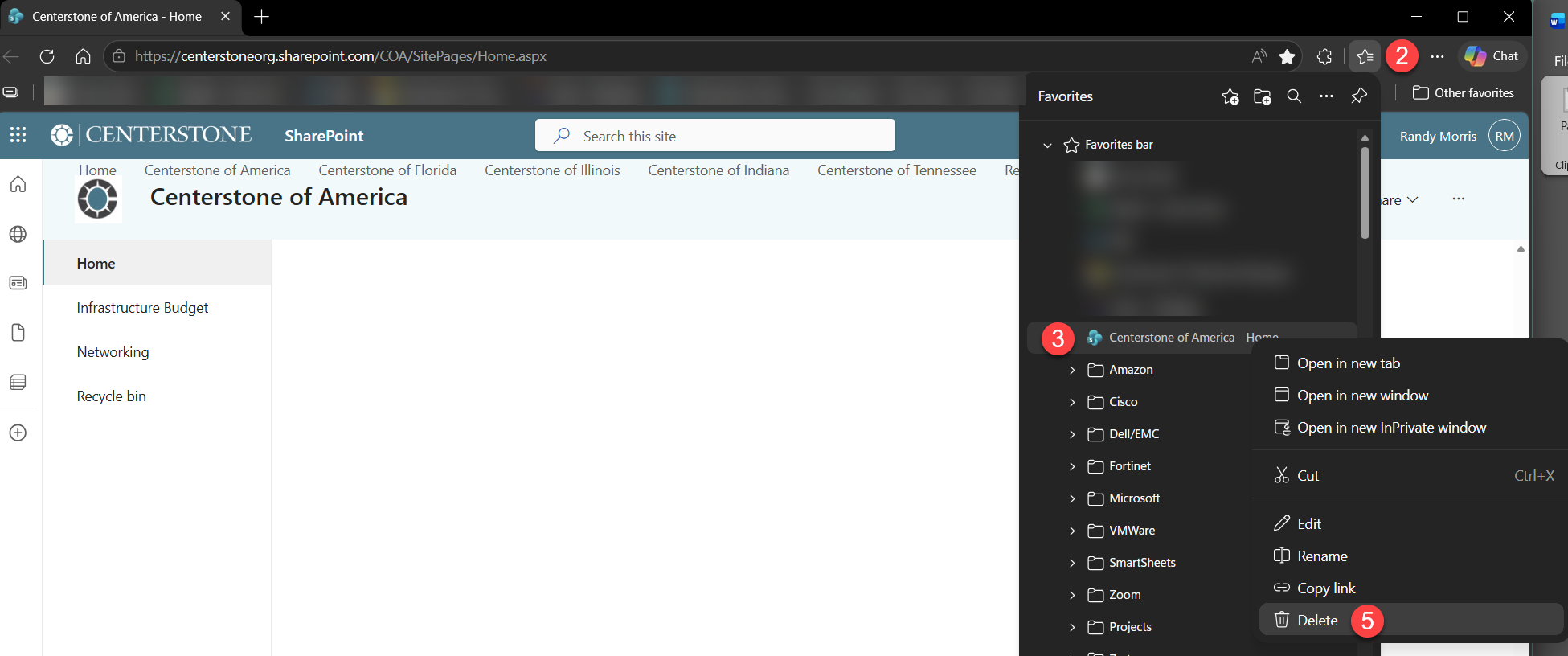Click the SharePoint label in header
The height and width of the screenshot is (656, 1568).
(x=324, y=136)
